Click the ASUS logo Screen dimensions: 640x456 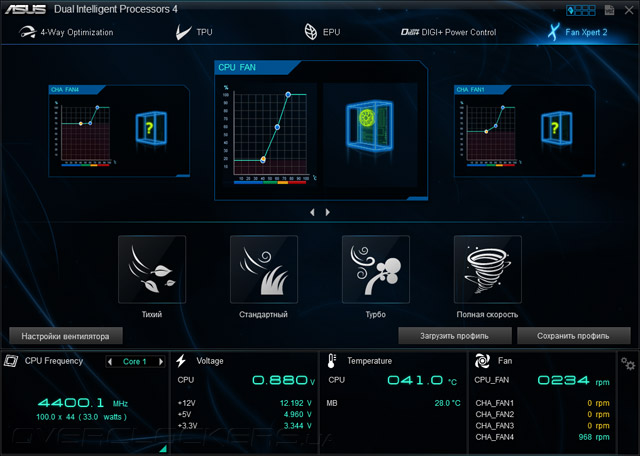25,9
